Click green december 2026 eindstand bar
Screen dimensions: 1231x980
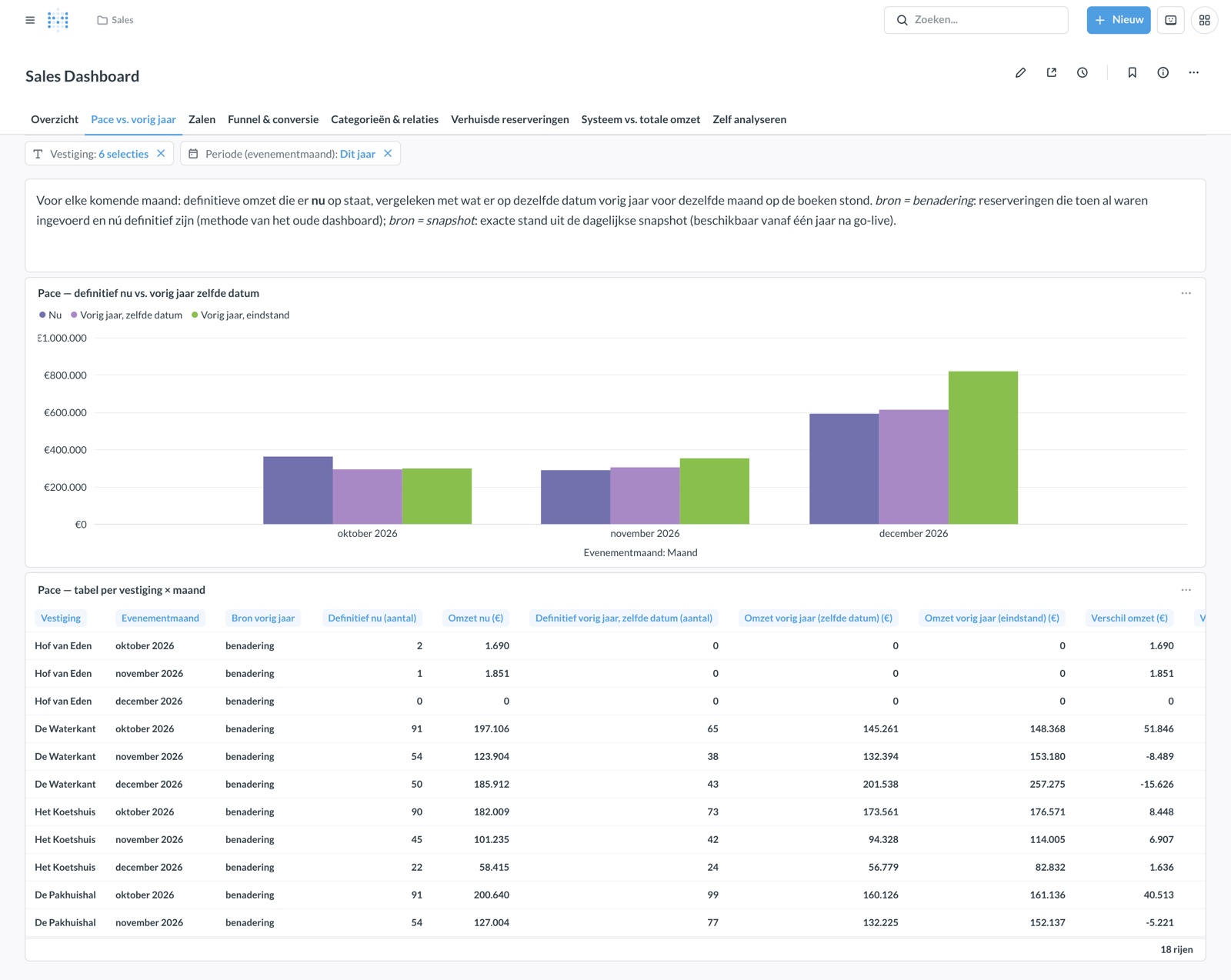tap(982, 448)
